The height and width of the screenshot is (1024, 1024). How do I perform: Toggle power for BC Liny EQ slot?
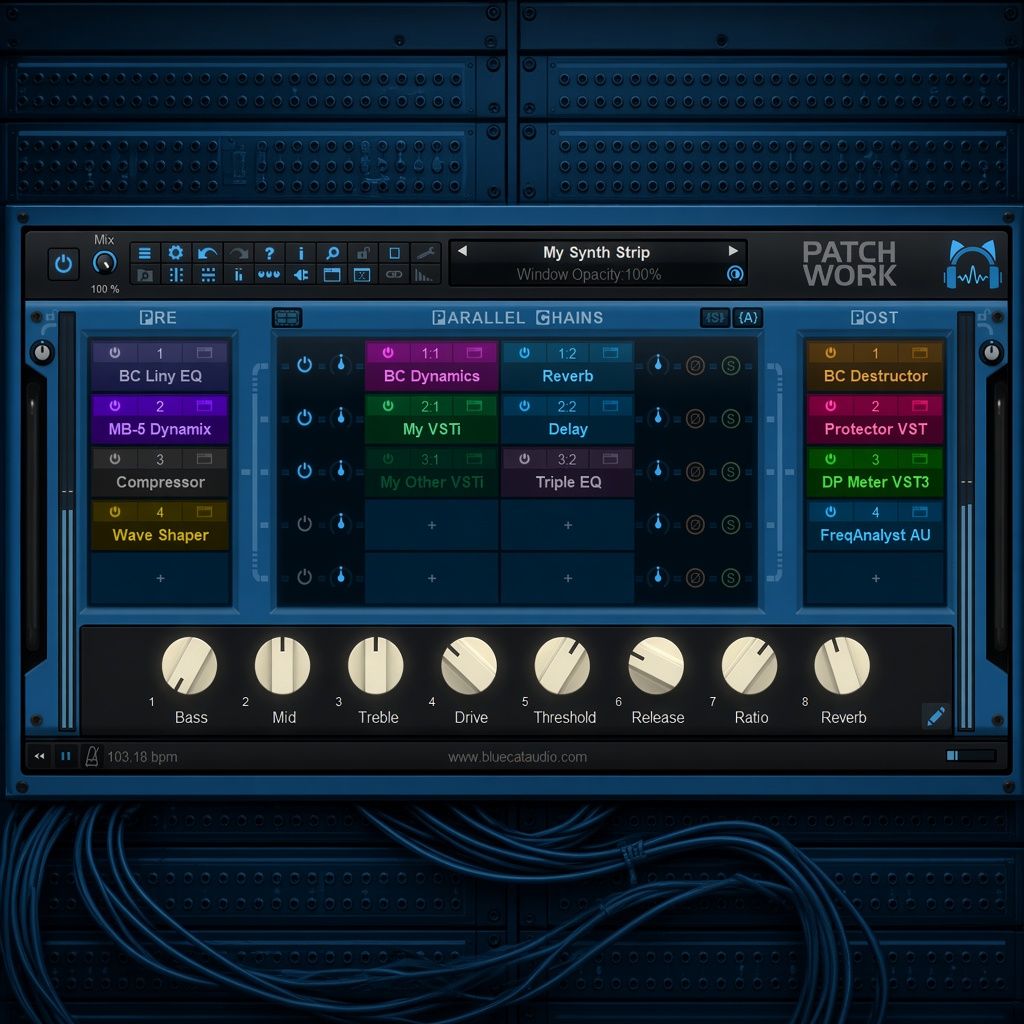(115, 353)
